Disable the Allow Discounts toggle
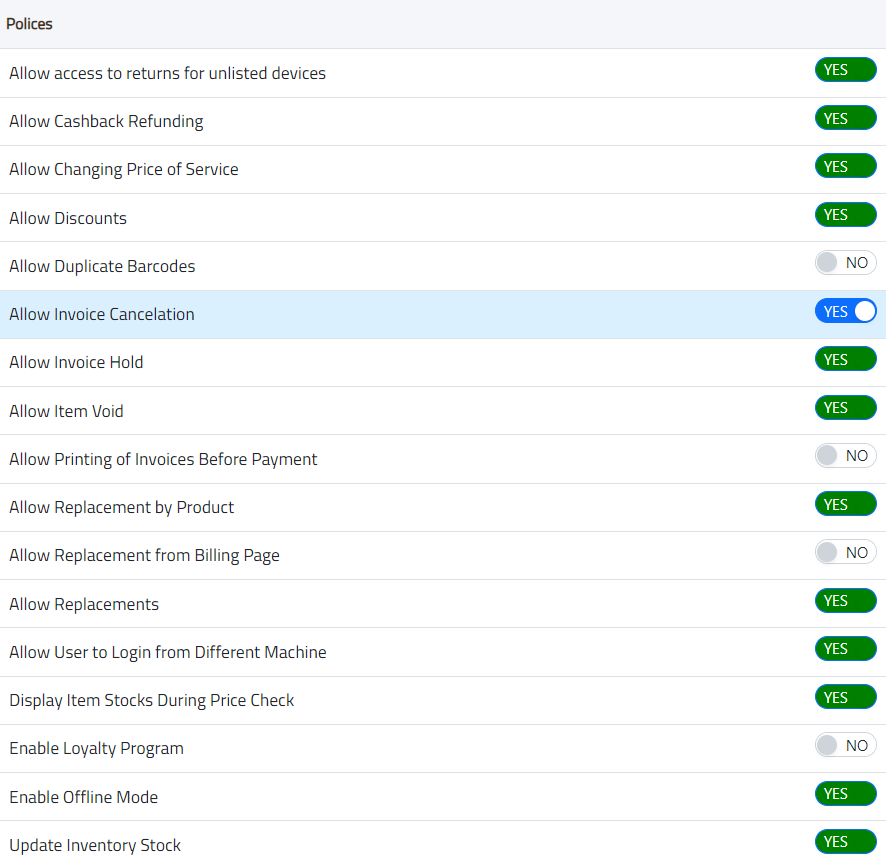886x865 pixels. click(x=845, y=215)
